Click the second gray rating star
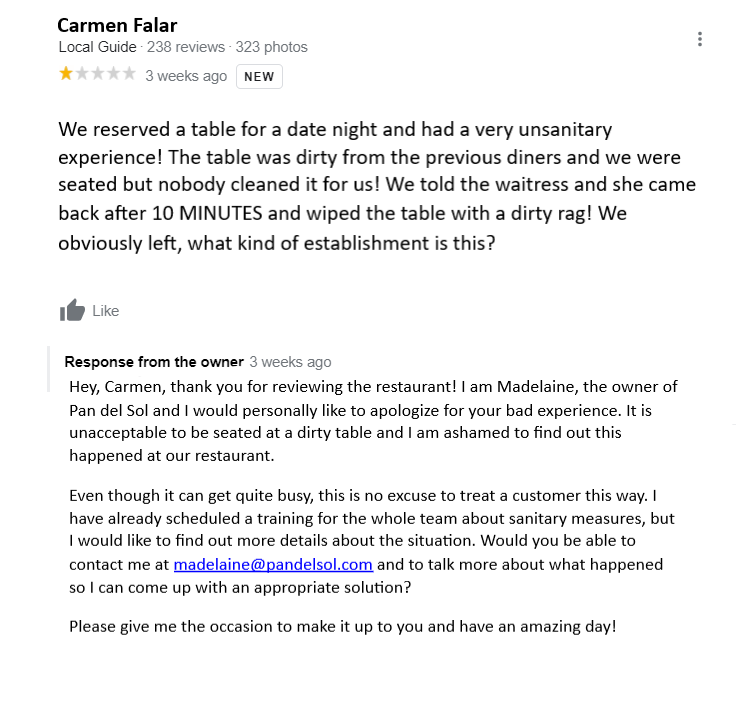The image size is (748, 705). 82,73
